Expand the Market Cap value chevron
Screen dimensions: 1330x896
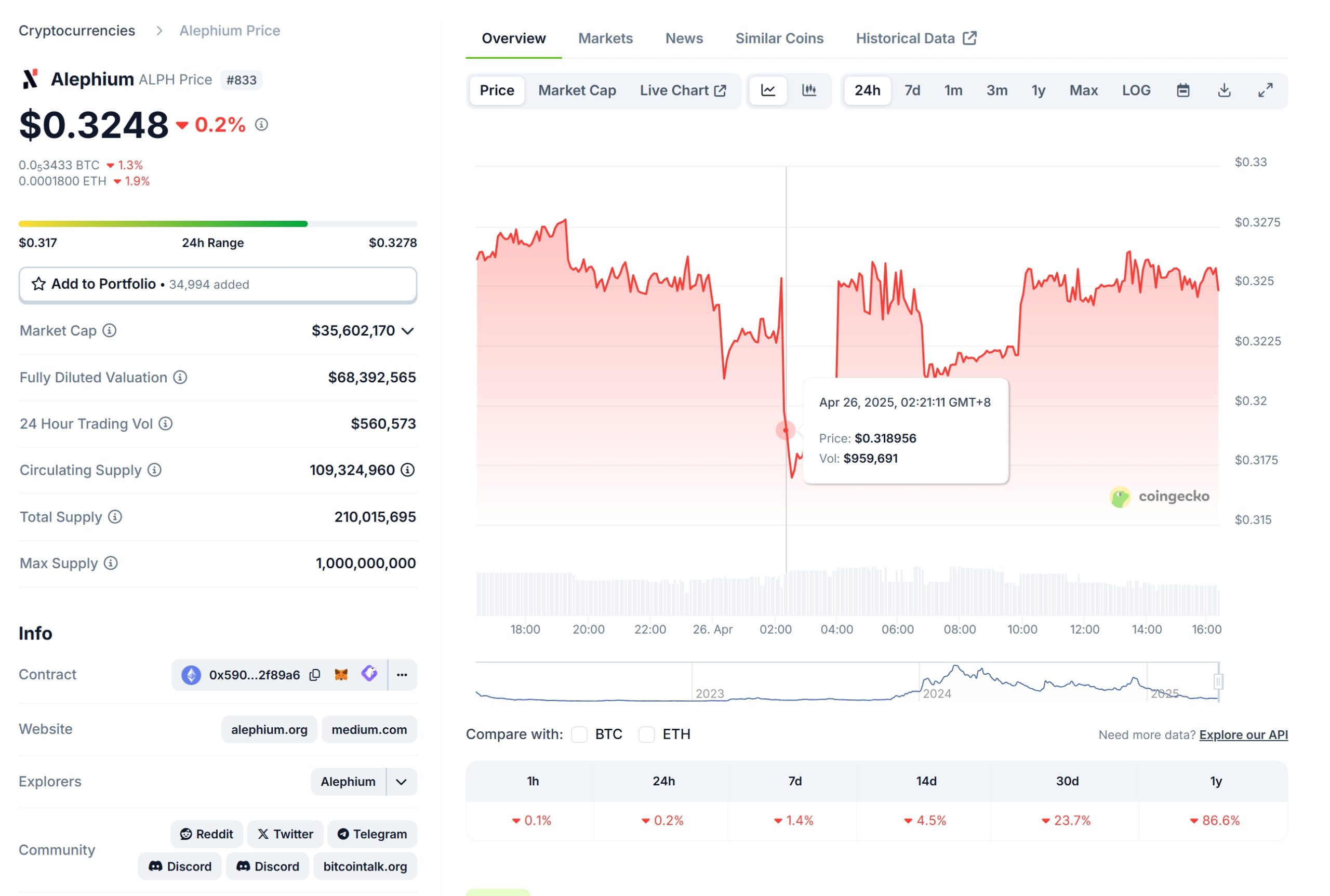coord(407,331)
